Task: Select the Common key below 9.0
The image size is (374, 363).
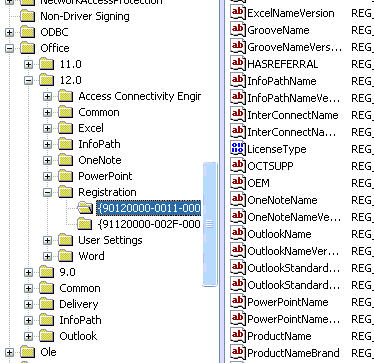Action: (80, 288)
